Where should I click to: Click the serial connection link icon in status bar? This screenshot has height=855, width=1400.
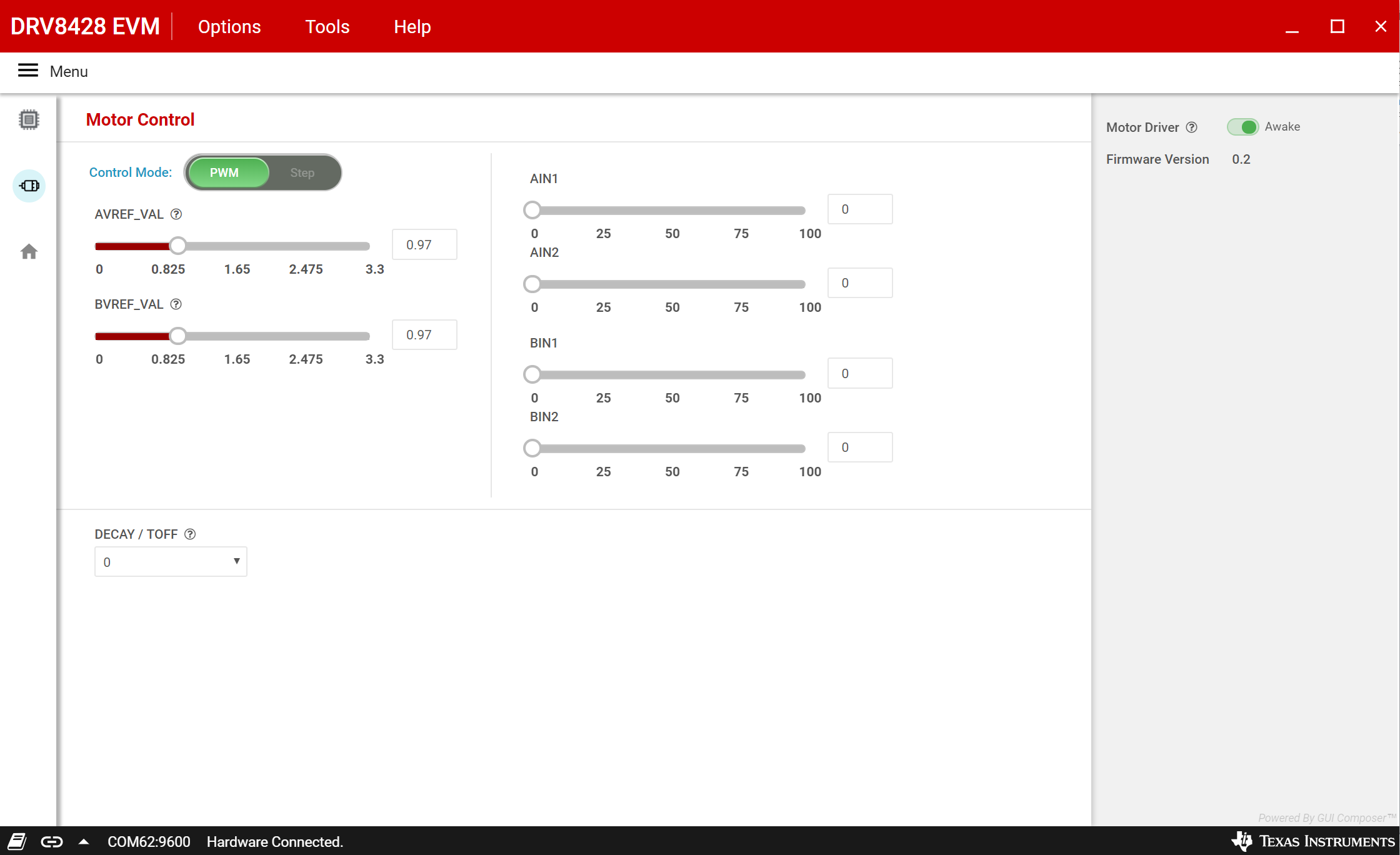52,841
